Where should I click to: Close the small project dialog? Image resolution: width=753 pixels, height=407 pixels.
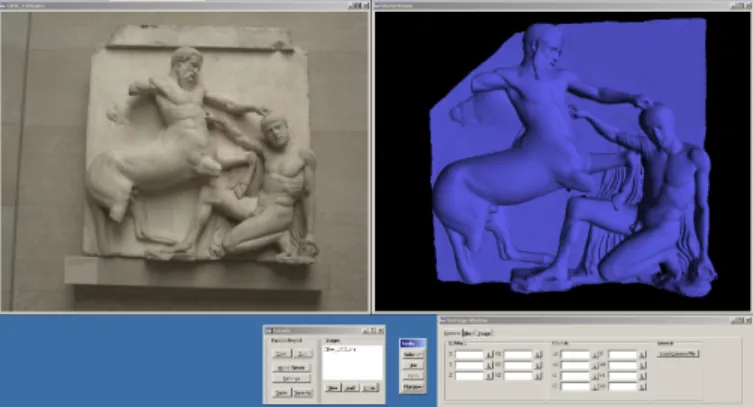[380, 331]
